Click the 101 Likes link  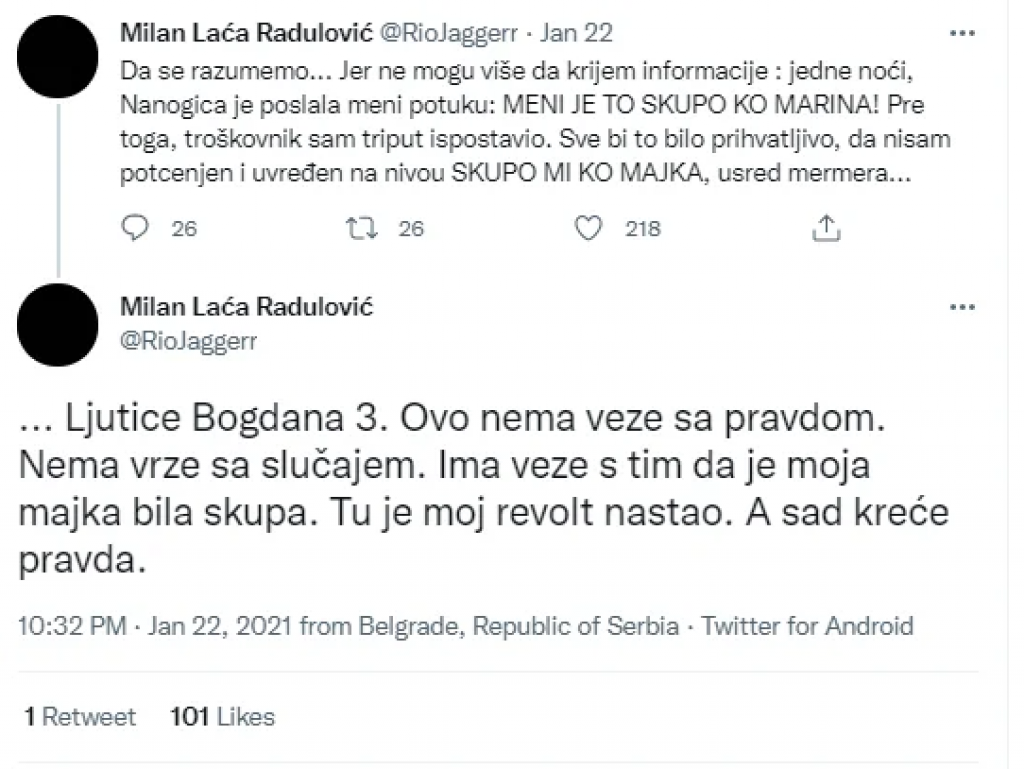click(x=222, y=716)
